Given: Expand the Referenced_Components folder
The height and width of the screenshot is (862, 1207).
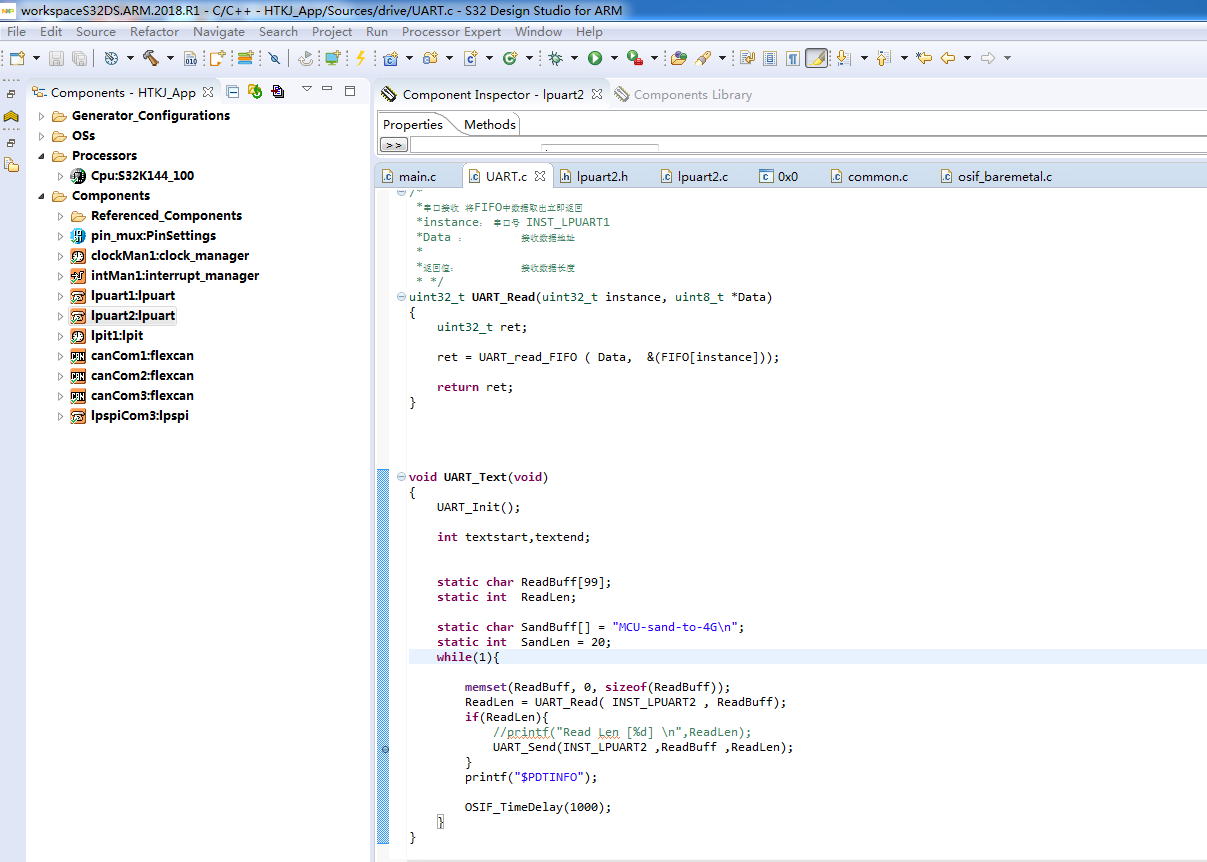Looking at the screenshot, I should point(60,216).
